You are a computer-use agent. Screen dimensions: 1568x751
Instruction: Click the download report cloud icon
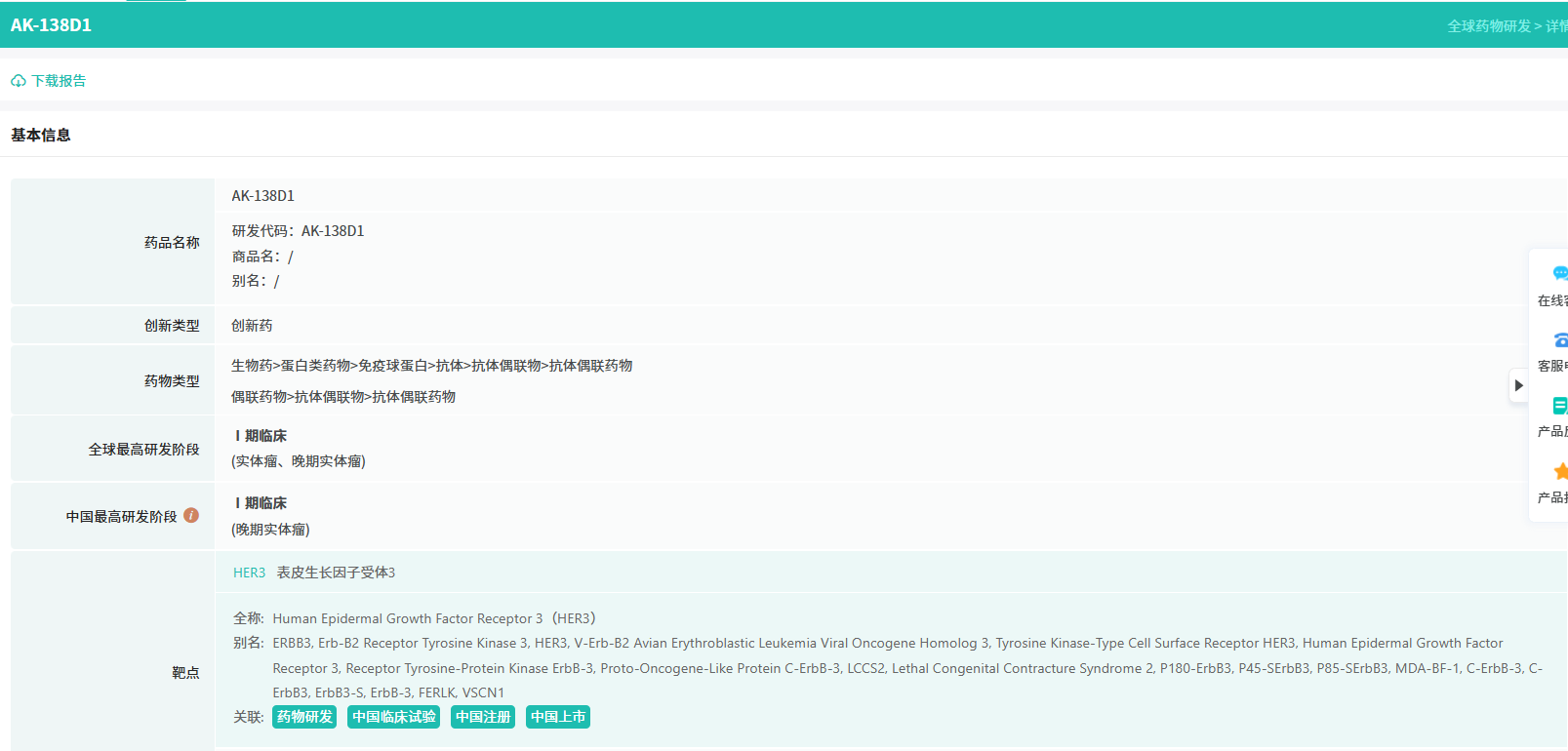(19, 81)
